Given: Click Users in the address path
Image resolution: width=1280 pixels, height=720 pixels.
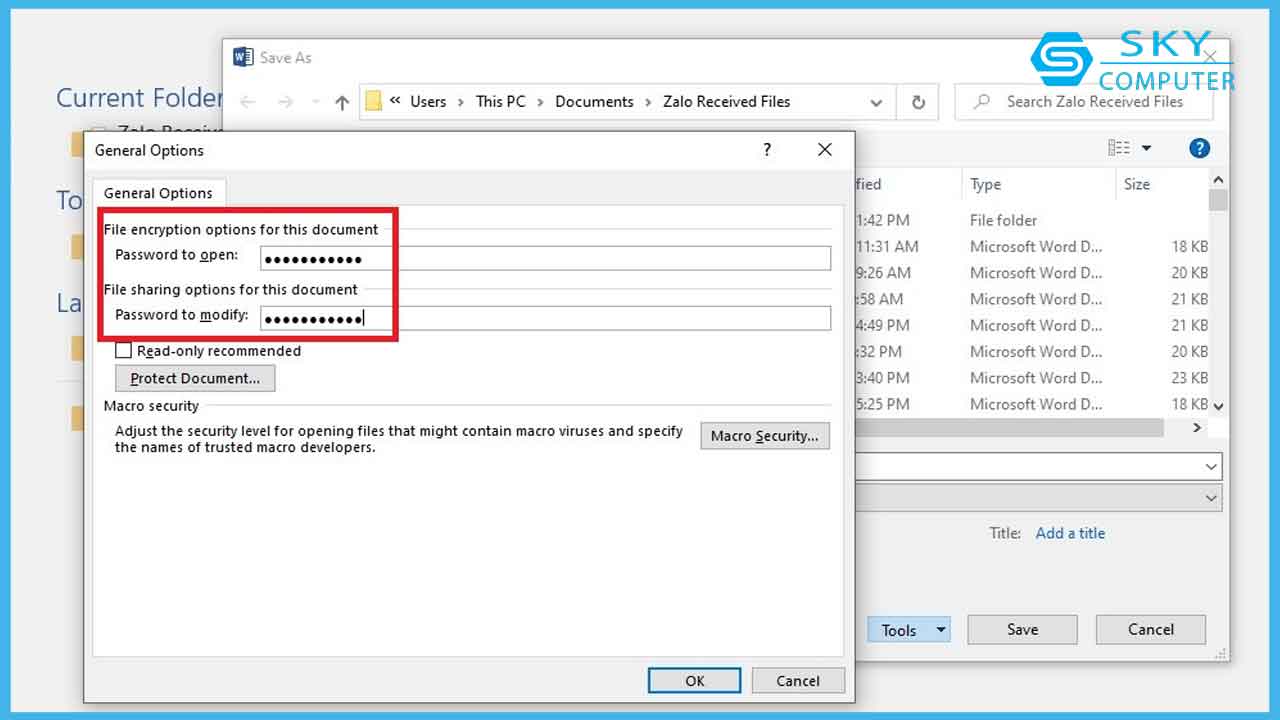Looking at the screenshot, I should pos(428,101).
